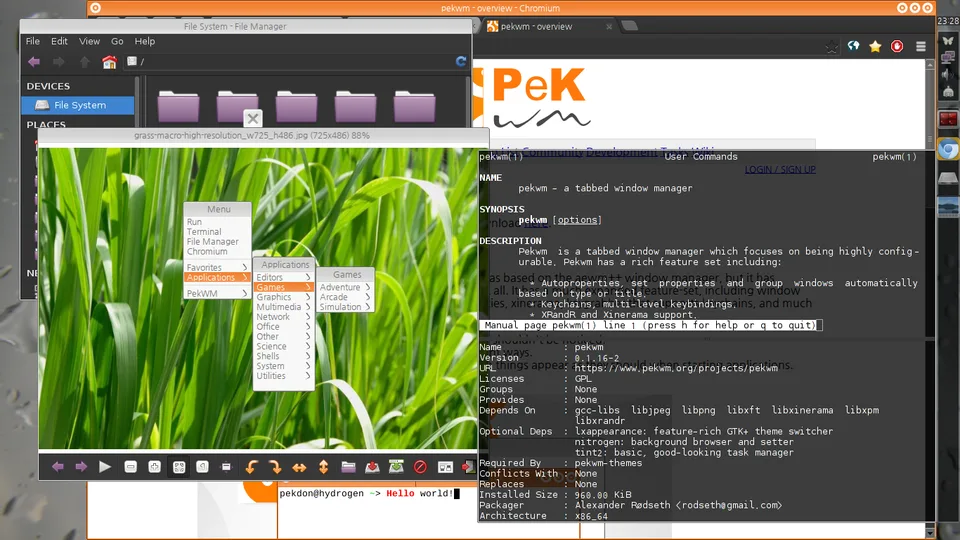This screenshot has height=540, width=960.
Task: Show image at original size
Action: (x=202, y=467)
